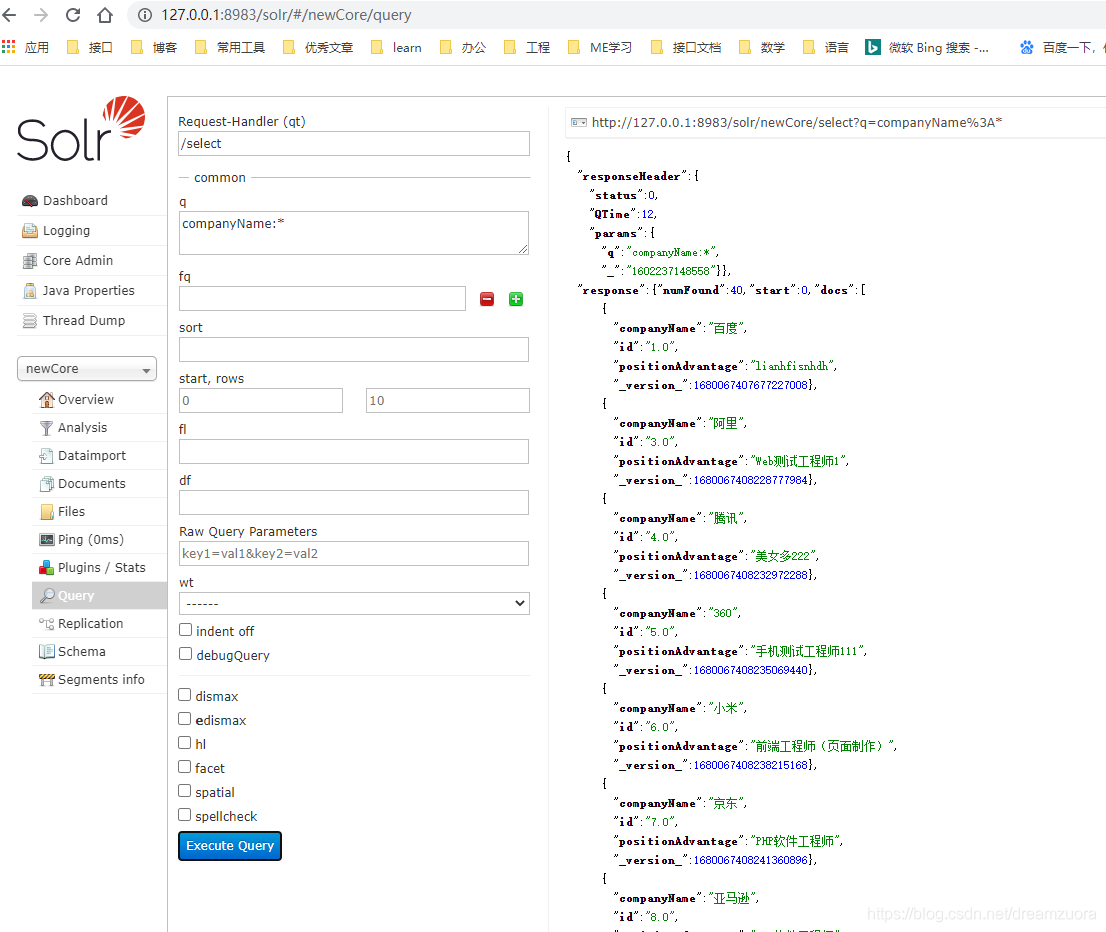Remove fq filter with red minus icon

click(487, 299)
